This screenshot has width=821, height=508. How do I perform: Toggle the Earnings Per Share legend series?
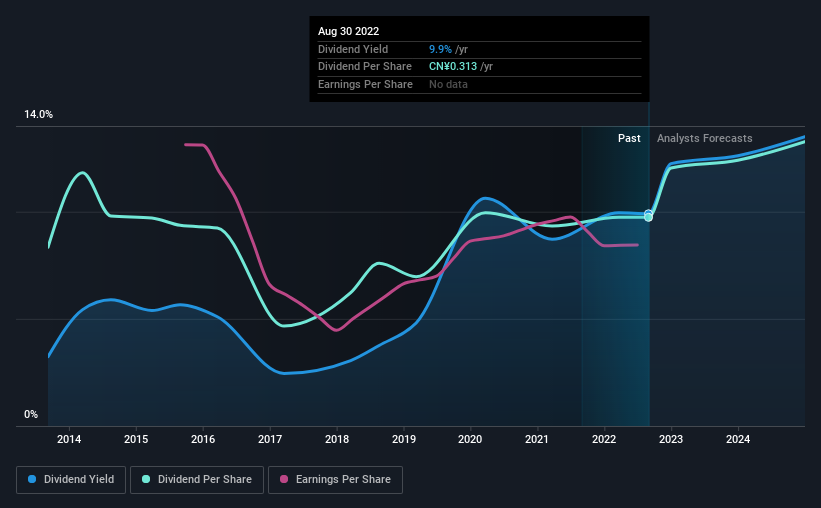[335, 480]
